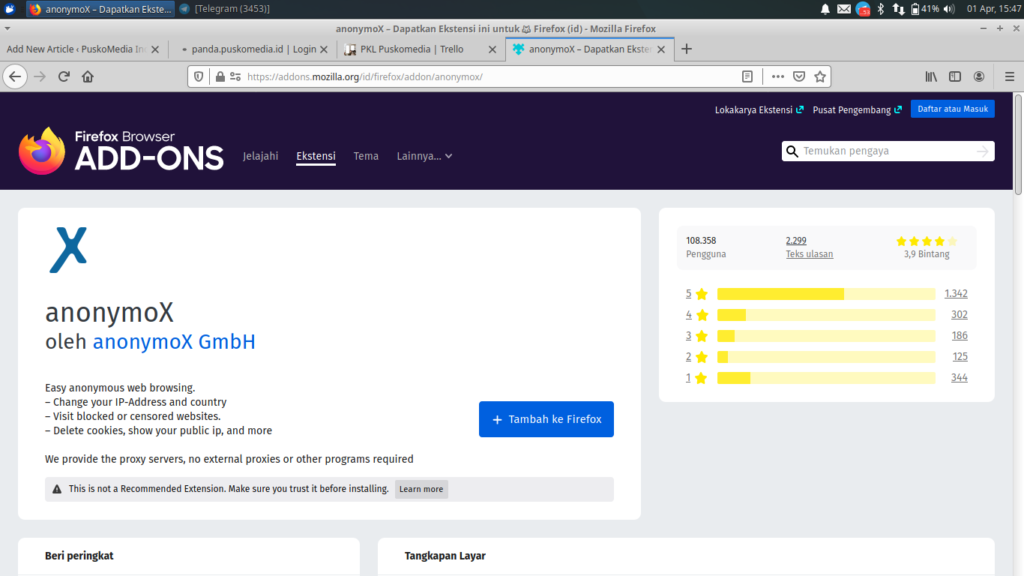Click the search magnifier icon

point(792,152)
